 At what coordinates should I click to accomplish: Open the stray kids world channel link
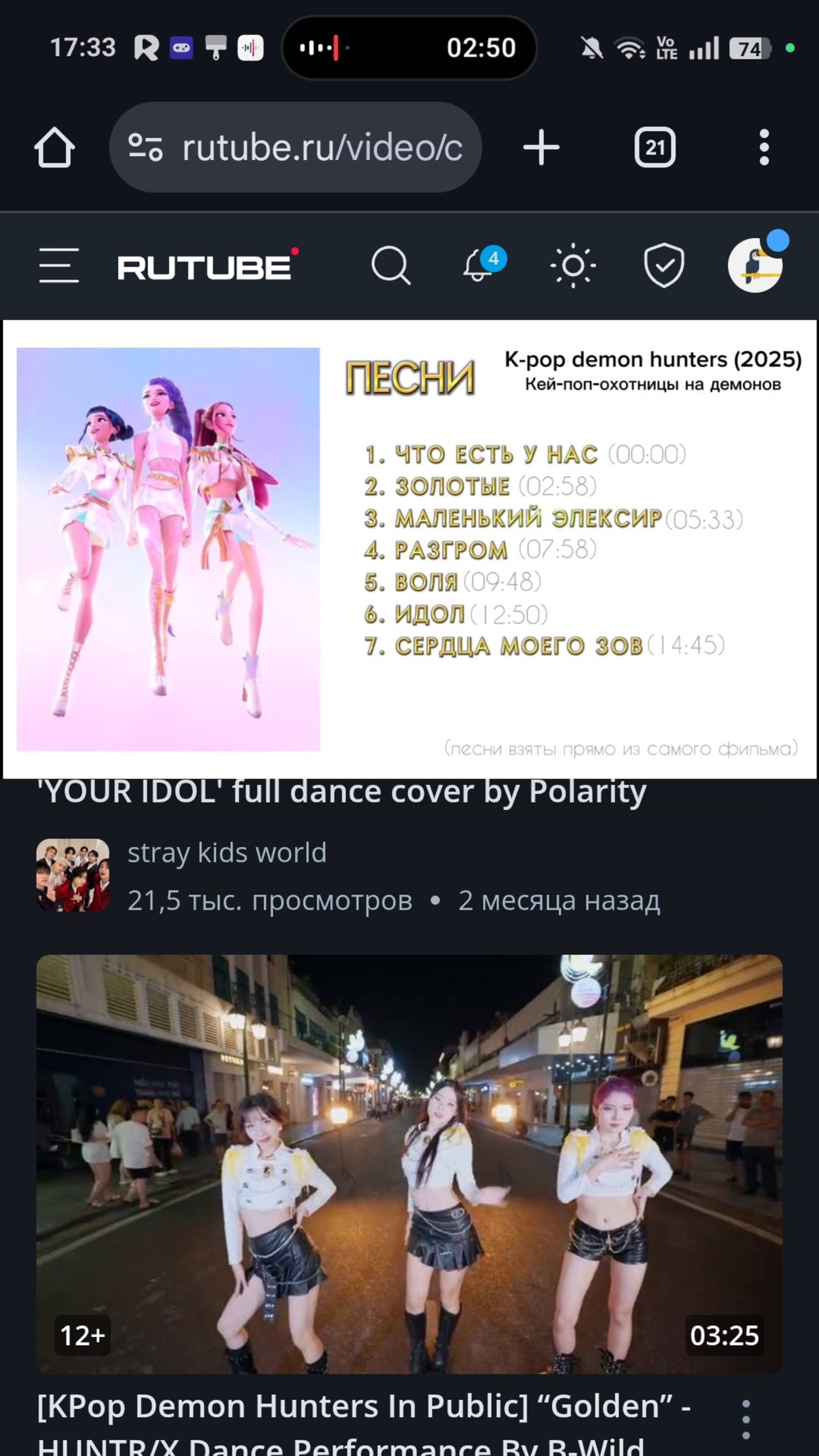click(227, 852)
